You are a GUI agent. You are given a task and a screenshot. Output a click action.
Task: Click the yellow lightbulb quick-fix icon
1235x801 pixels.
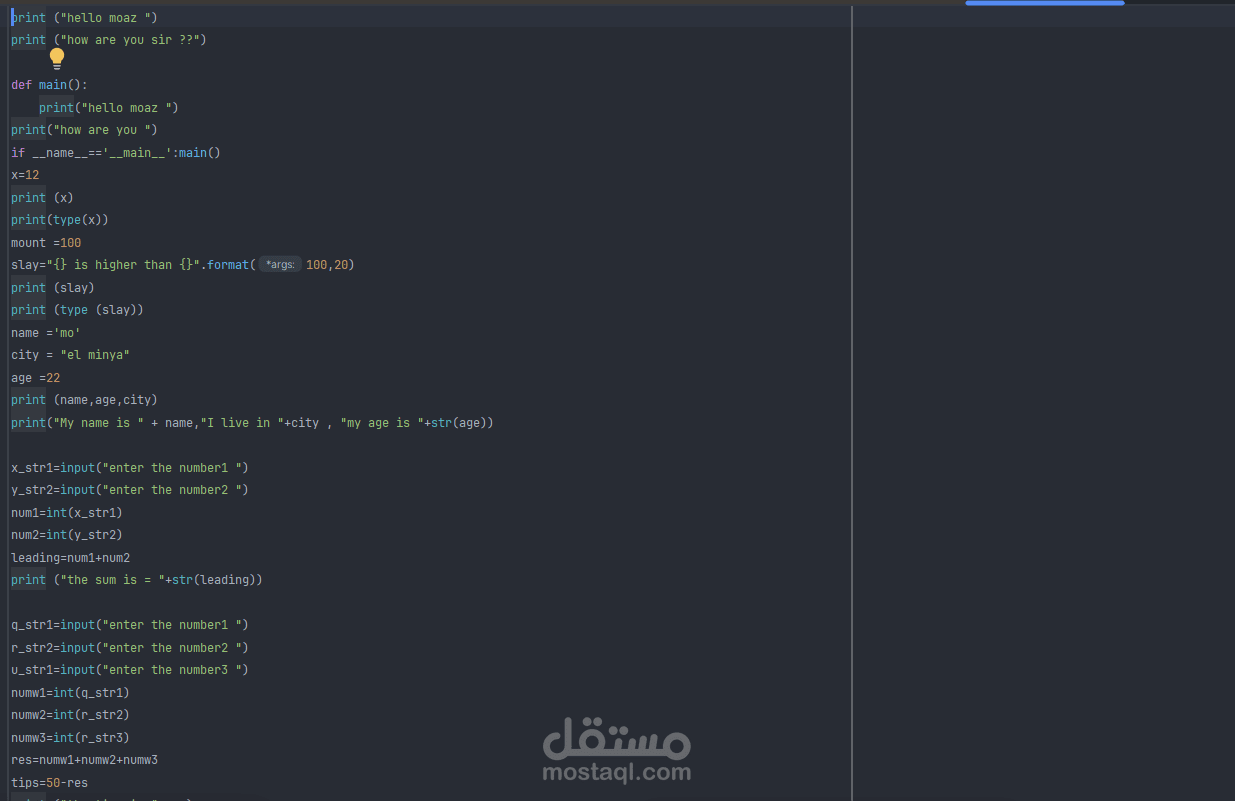click(x=57, y=58)
